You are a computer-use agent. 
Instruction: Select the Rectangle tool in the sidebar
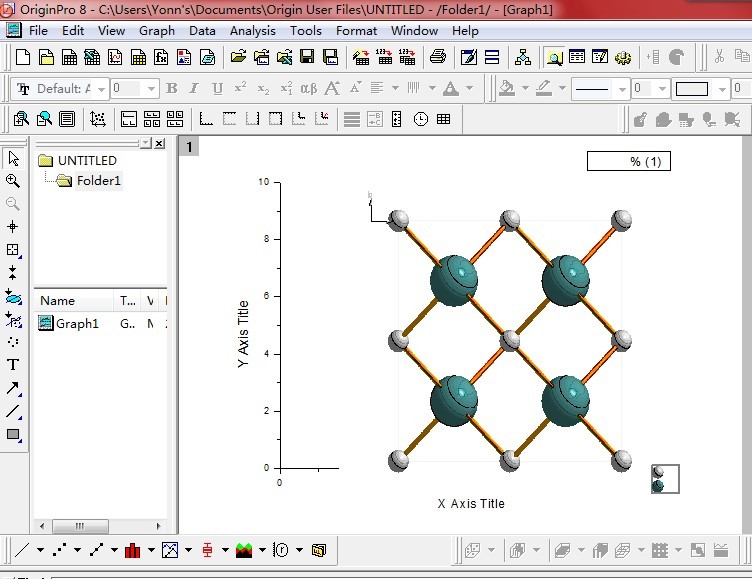(x=13, y=435)
